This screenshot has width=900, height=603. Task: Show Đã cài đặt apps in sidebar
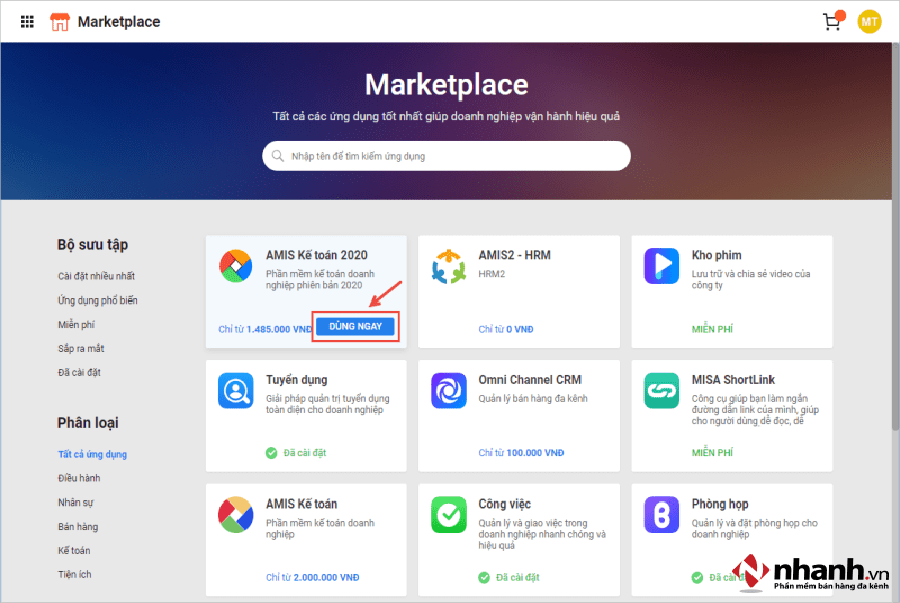click(79, 373)
